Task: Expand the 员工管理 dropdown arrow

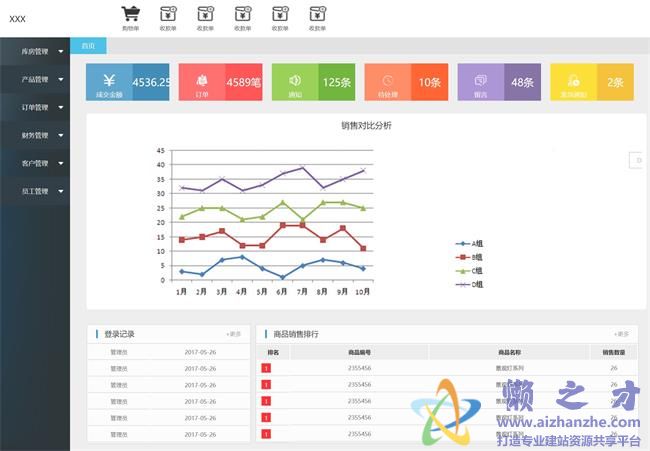Action: point(61,192)
